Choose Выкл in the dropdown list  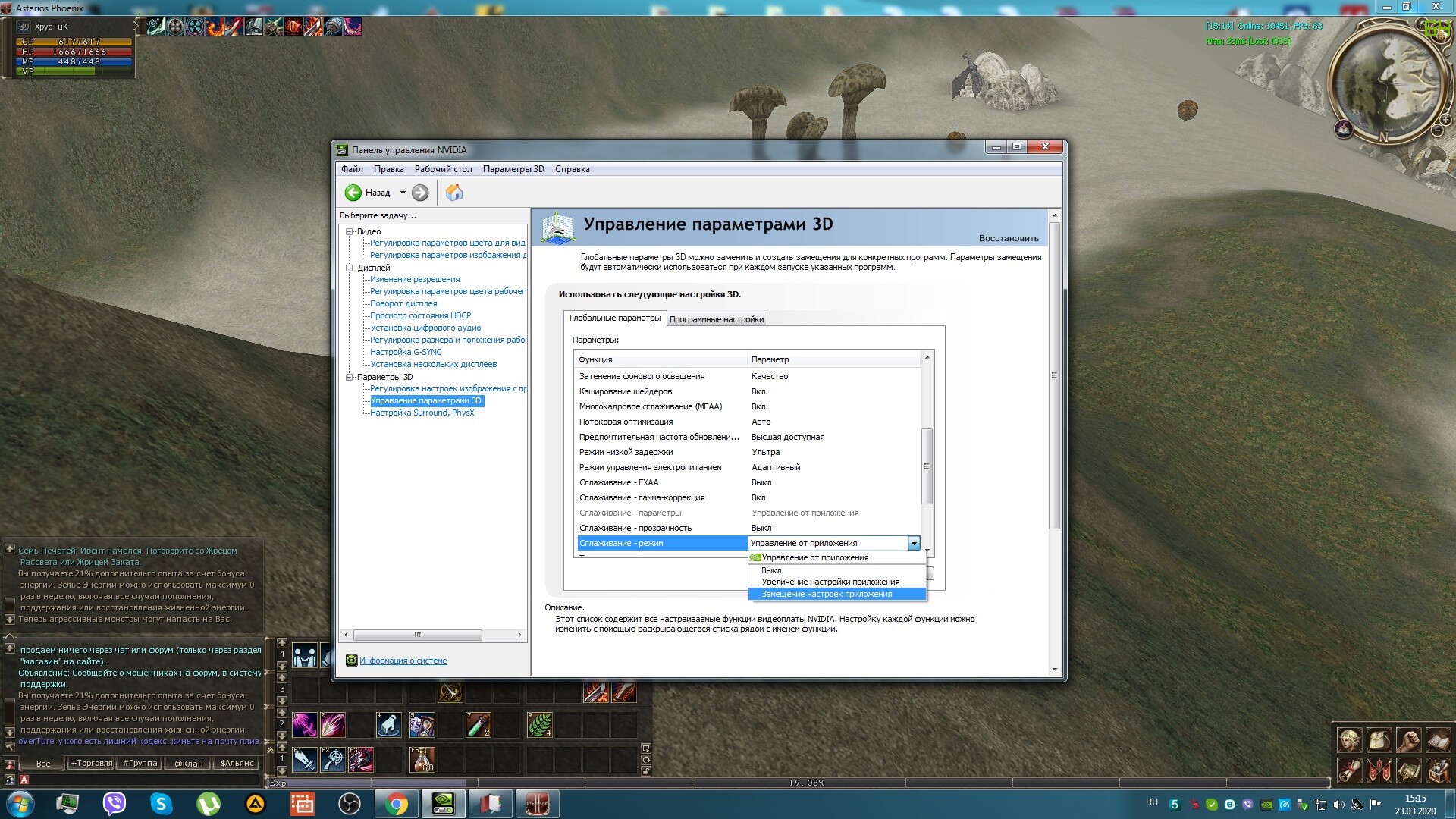tap(771, 570)
